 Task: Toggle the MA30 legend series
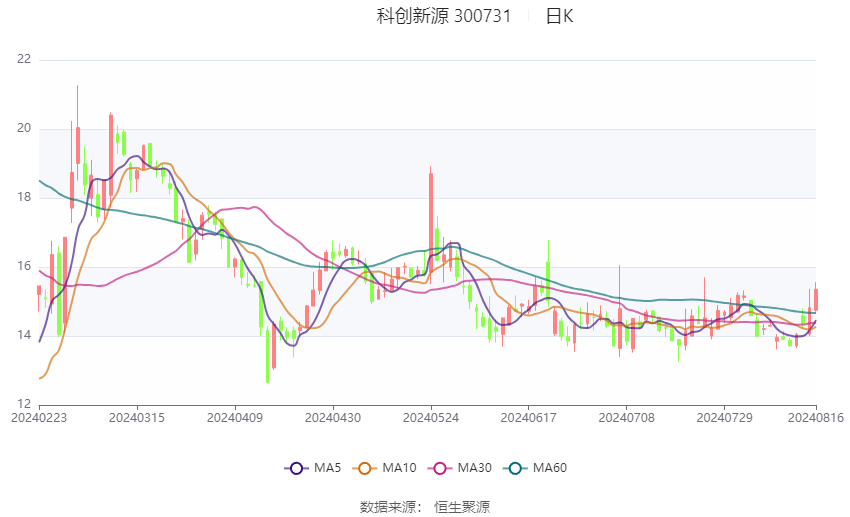(x=460, y=468)
